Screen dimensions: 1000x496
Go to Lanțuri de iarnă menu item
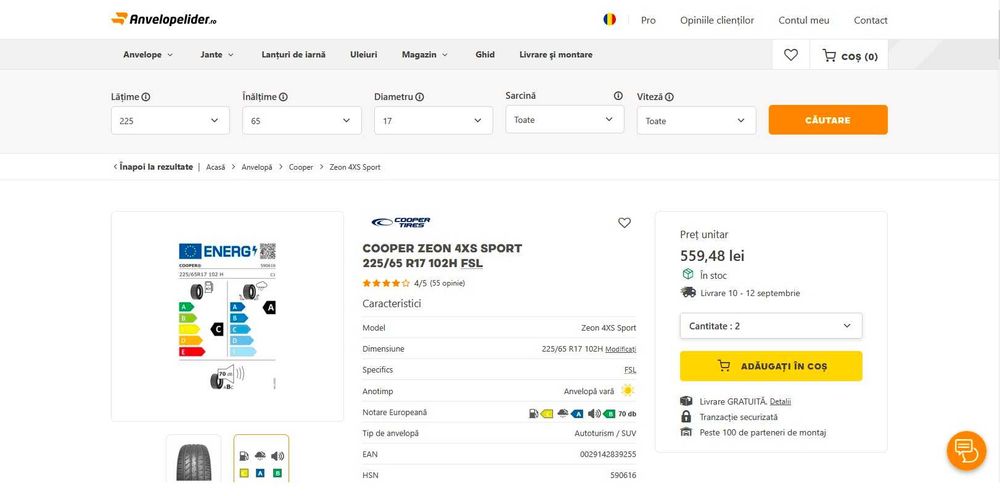[x=293, y=55]
